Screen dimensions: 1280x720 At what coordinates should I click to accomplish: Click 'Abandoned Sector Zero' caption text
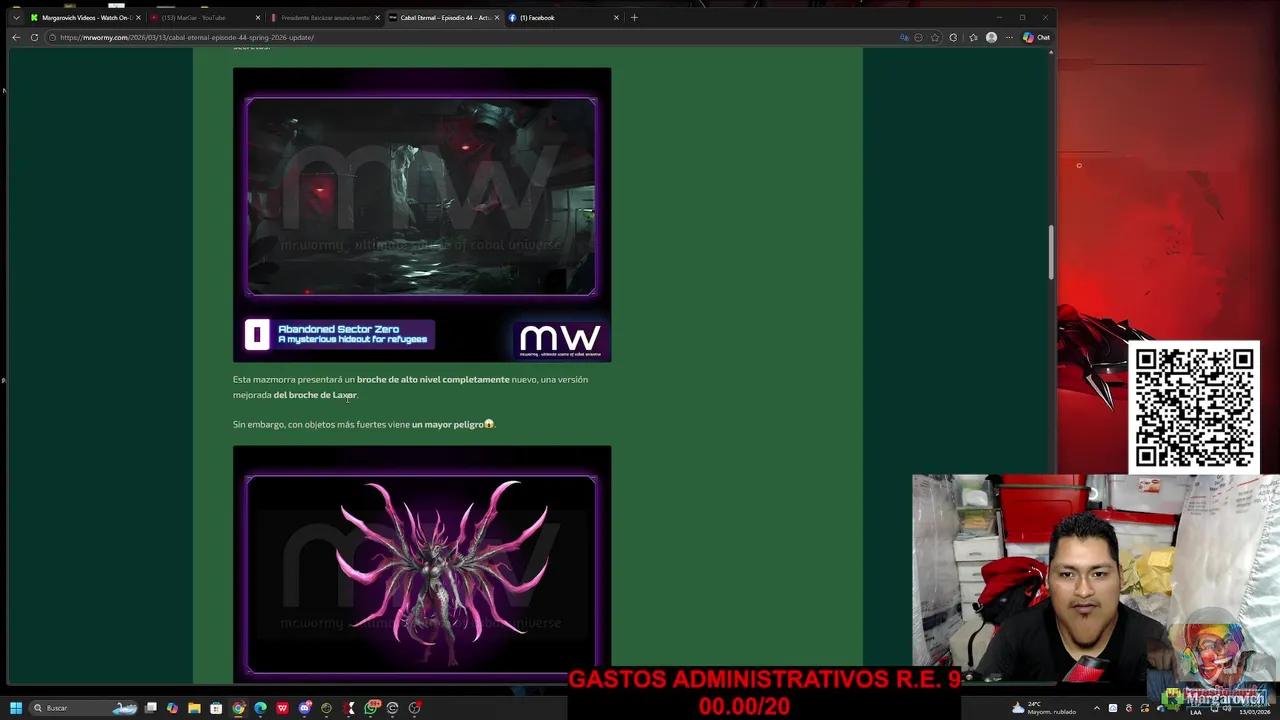(x=338, y=329)
